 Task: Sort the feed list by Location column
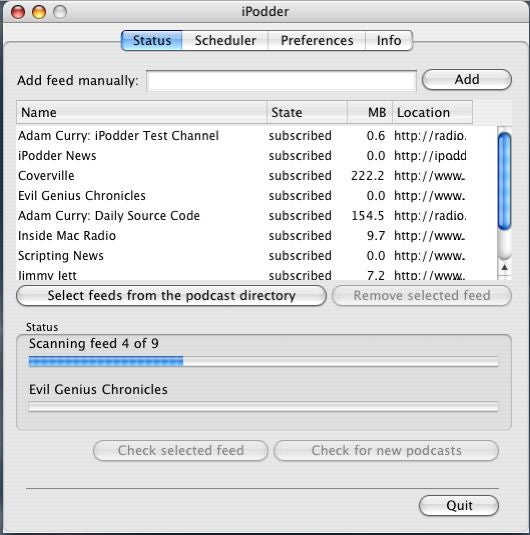coord(432,112)
